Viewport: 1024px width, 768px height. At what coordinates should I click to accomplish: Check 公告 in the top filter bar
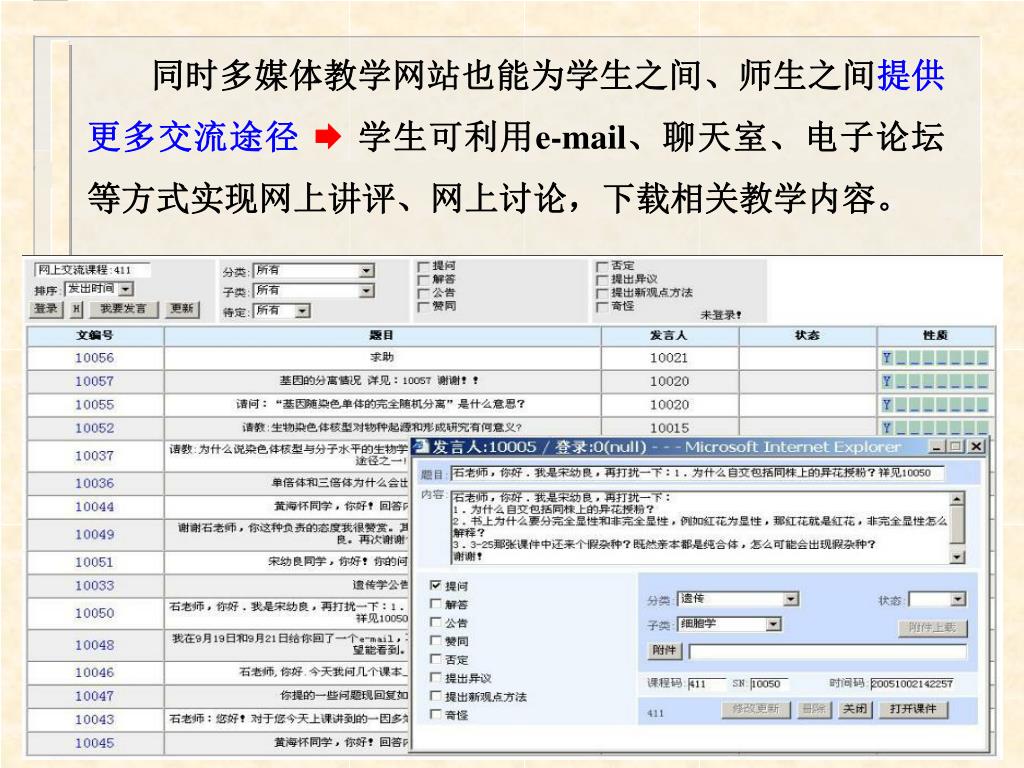click(x=423, y=293)
